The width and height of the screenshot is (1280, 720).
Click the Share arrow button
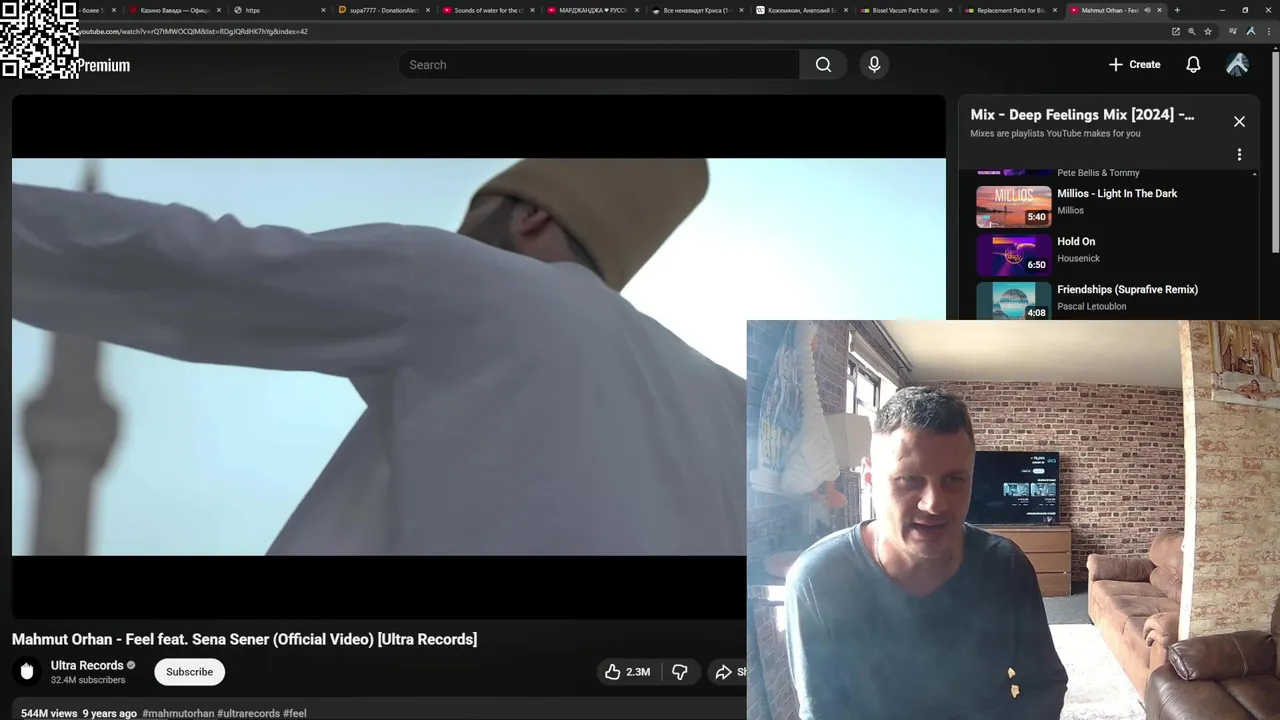coord(725,672)
